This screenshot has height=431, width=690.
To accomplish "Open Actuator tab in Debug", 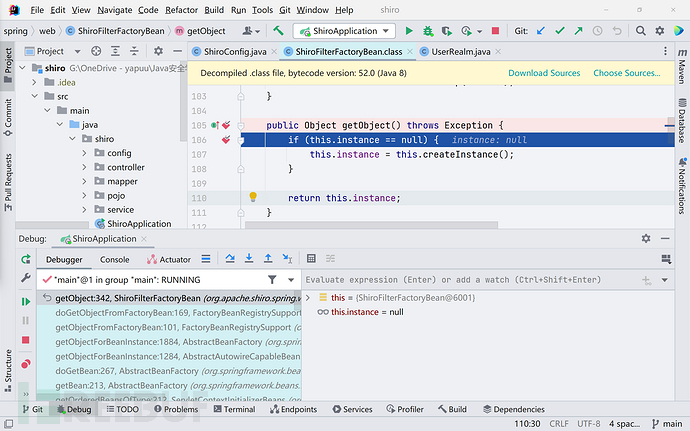I will pos(169,259).
